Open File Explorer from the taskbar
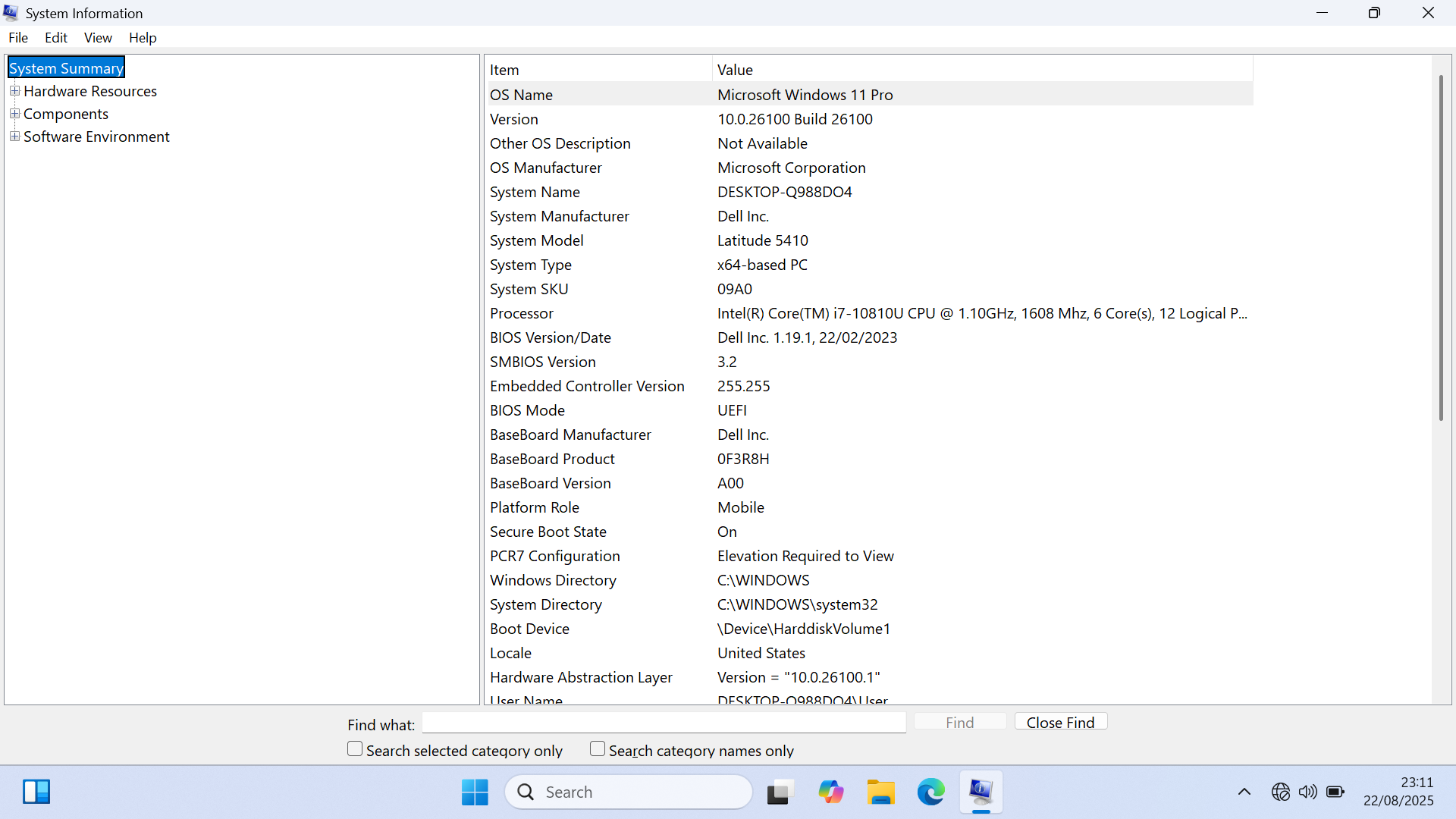Viewport: 1456px width, 819px height. 880,792
